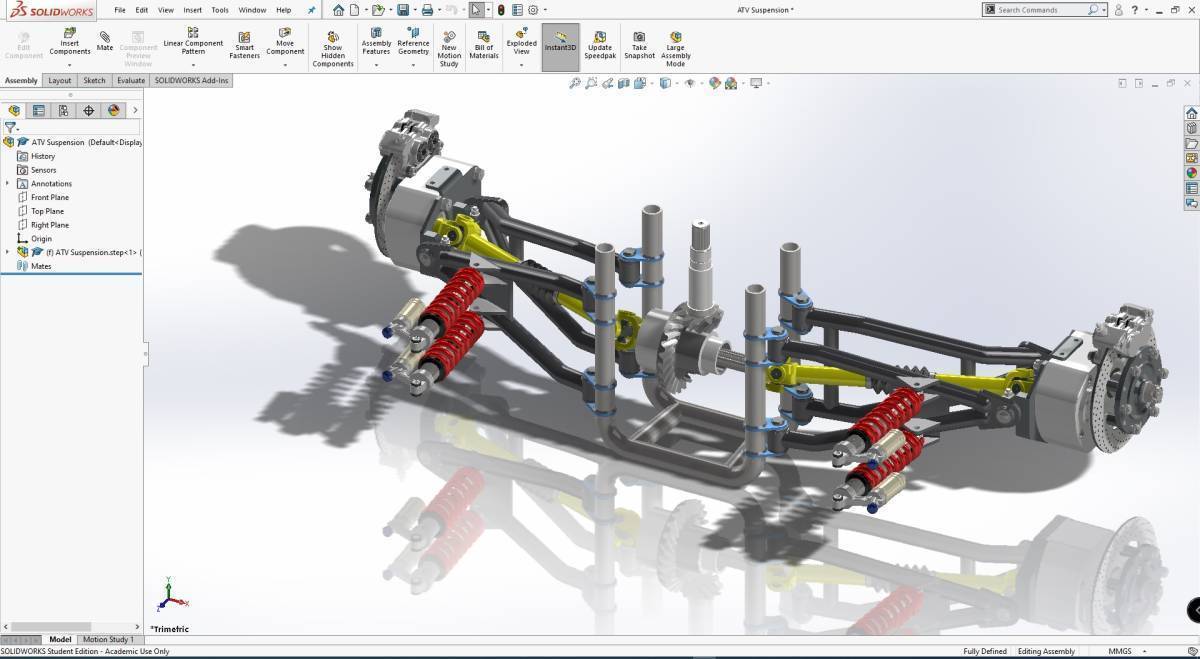Expand the ATV Suspension.step component
The width and height of the screenshot is (1200, 659).
[x=8, y=252]
